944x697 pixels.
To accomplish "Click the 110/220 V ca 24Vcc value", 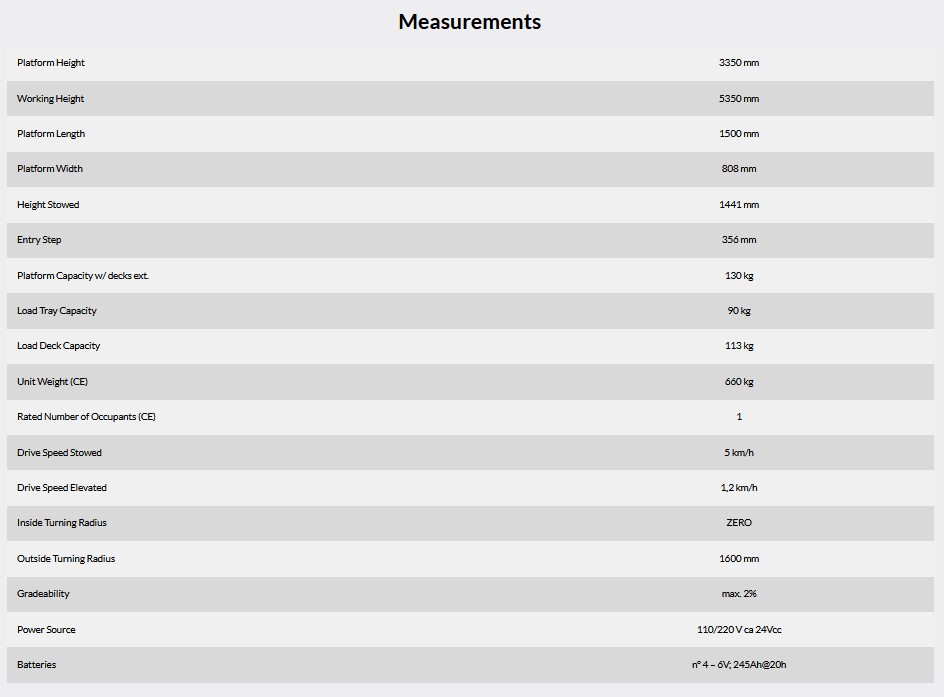I will pos(738,630).
